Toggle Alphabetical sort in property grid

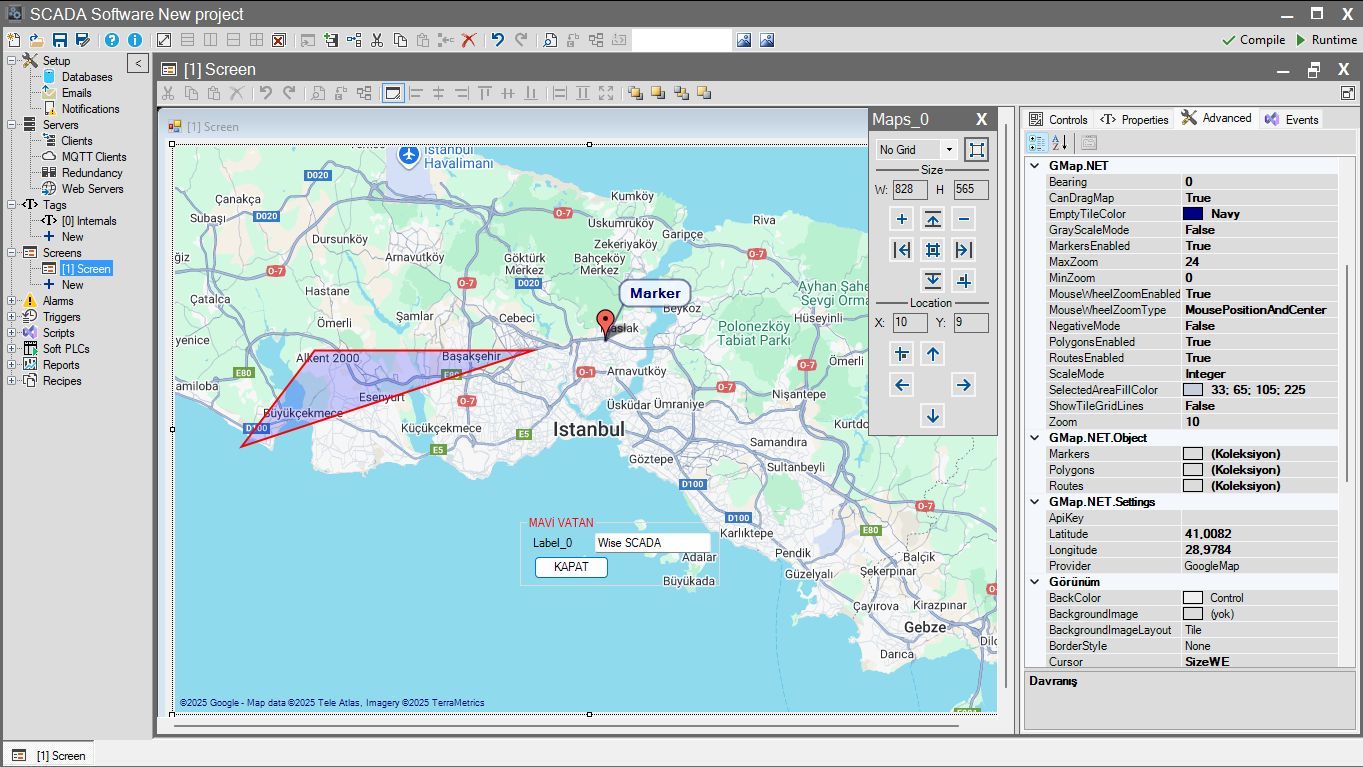coord(1060,143)
